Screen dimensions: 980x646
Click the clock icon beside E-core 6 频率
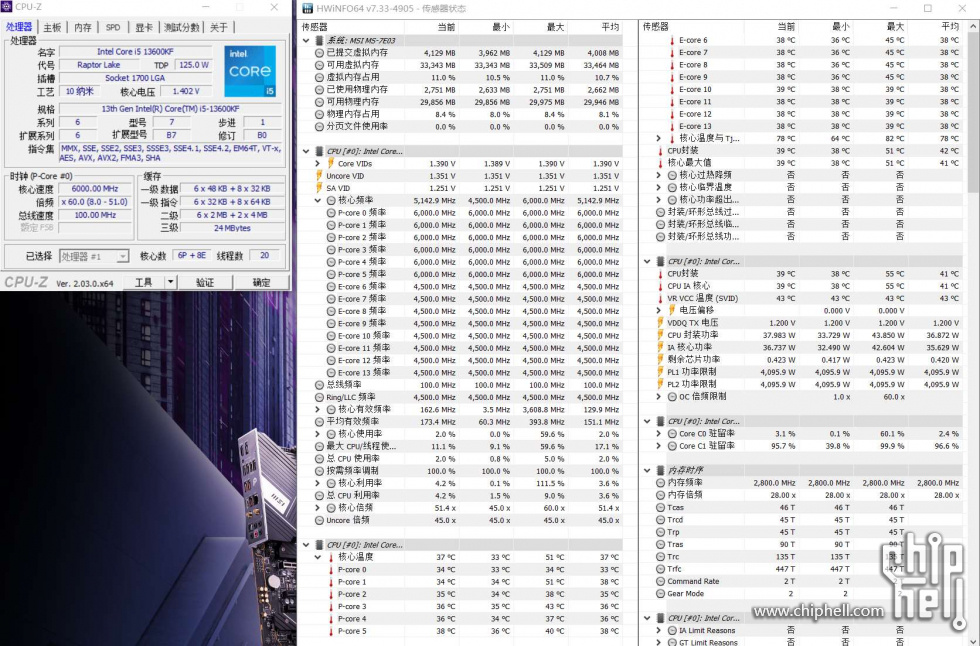pyautogui.click(x=331, y=287)
